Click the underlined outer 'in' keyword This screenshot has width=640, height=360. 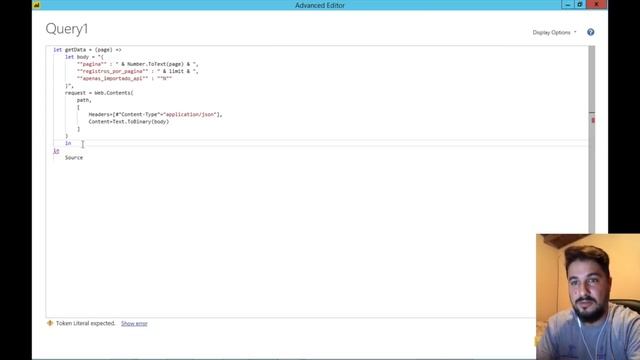pyautogui.click(x=56, y=151)
